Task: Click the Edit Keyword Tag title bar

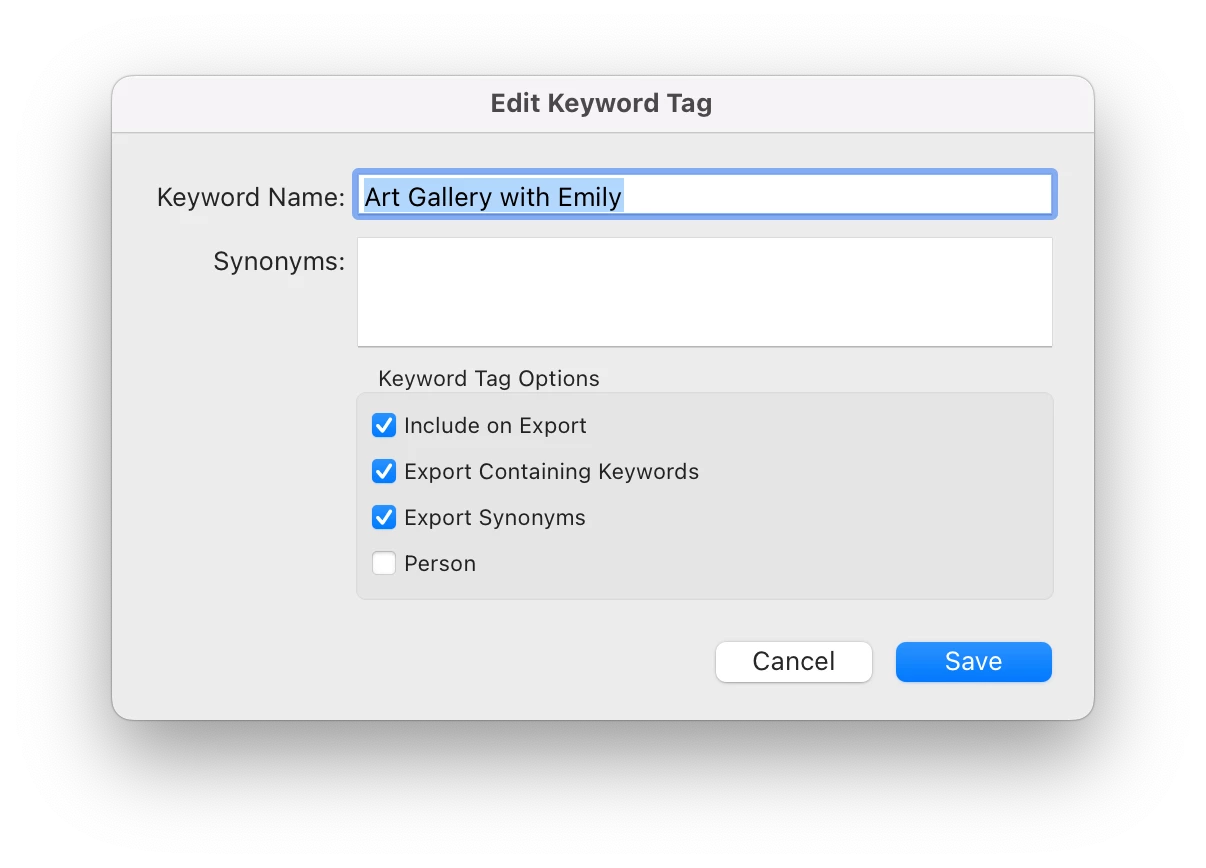Action: 602,104
